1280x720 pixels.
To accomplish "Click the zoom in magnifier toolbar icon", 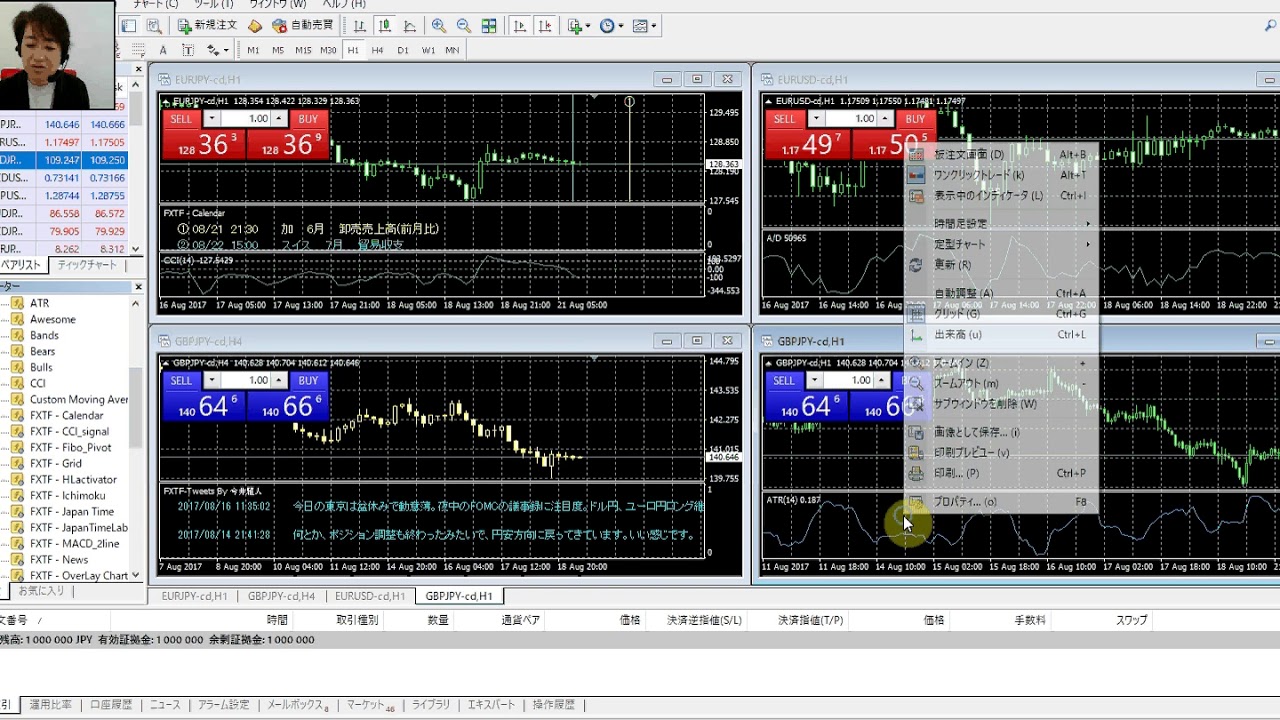I will click(439, 26).
